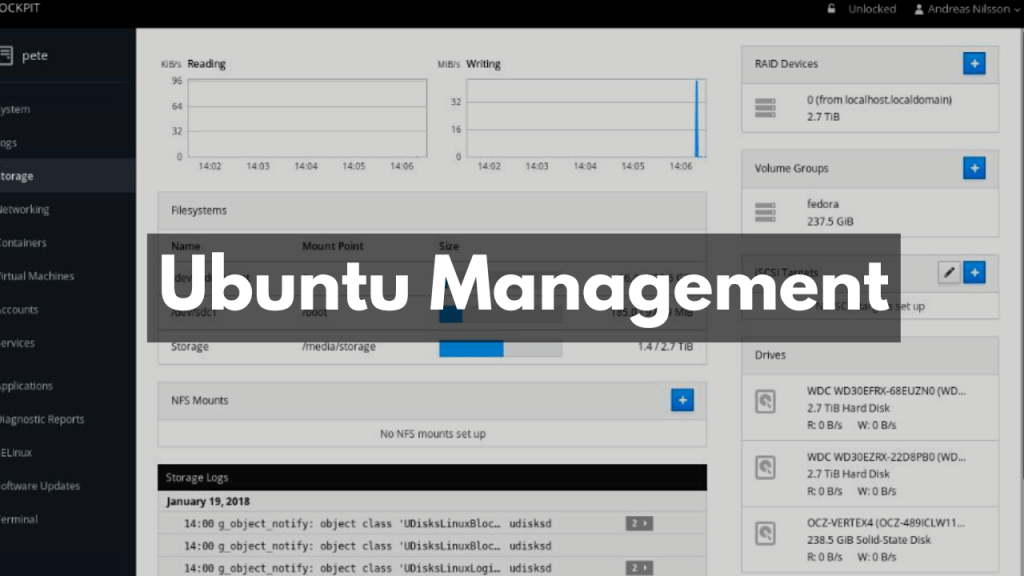
Task: Open the RAID device 0 (from localhost.localdomain)
Action: (x=870, y=108)
